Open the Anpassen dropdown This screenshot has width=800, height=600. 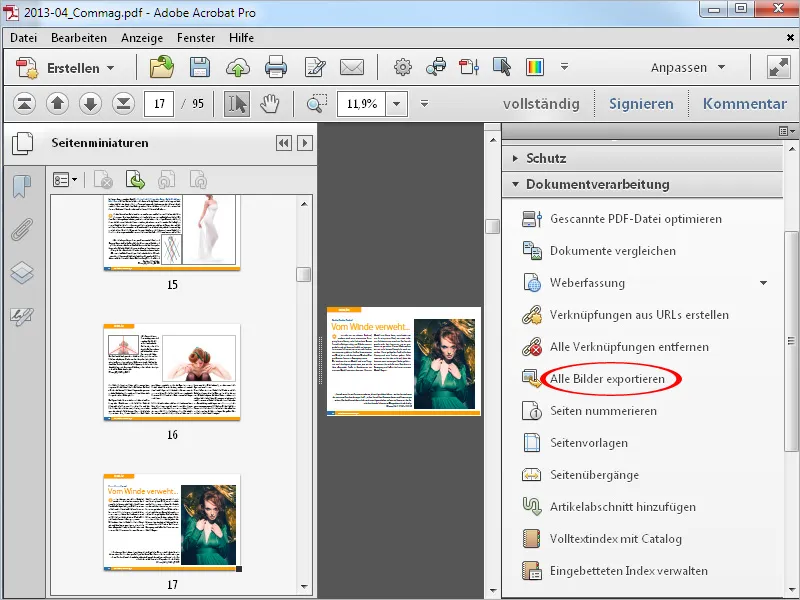pos(687,67)
